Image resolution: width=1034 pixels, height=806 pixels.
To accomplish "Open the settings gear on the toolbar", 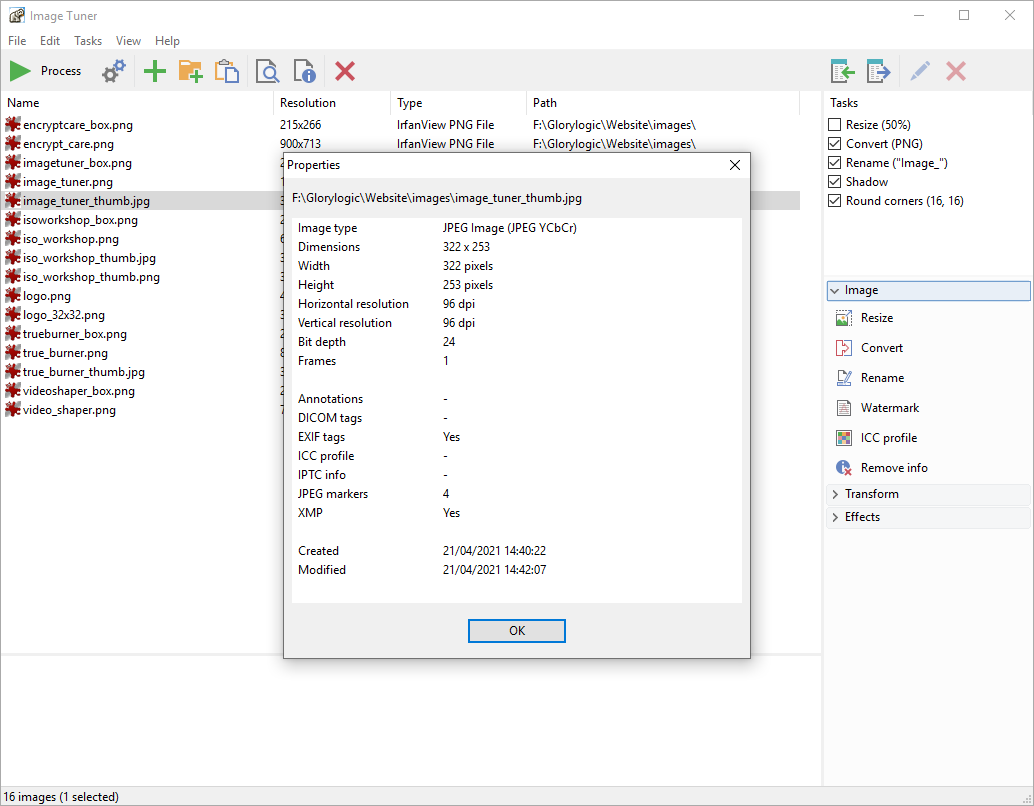I will tap(113, 71).
